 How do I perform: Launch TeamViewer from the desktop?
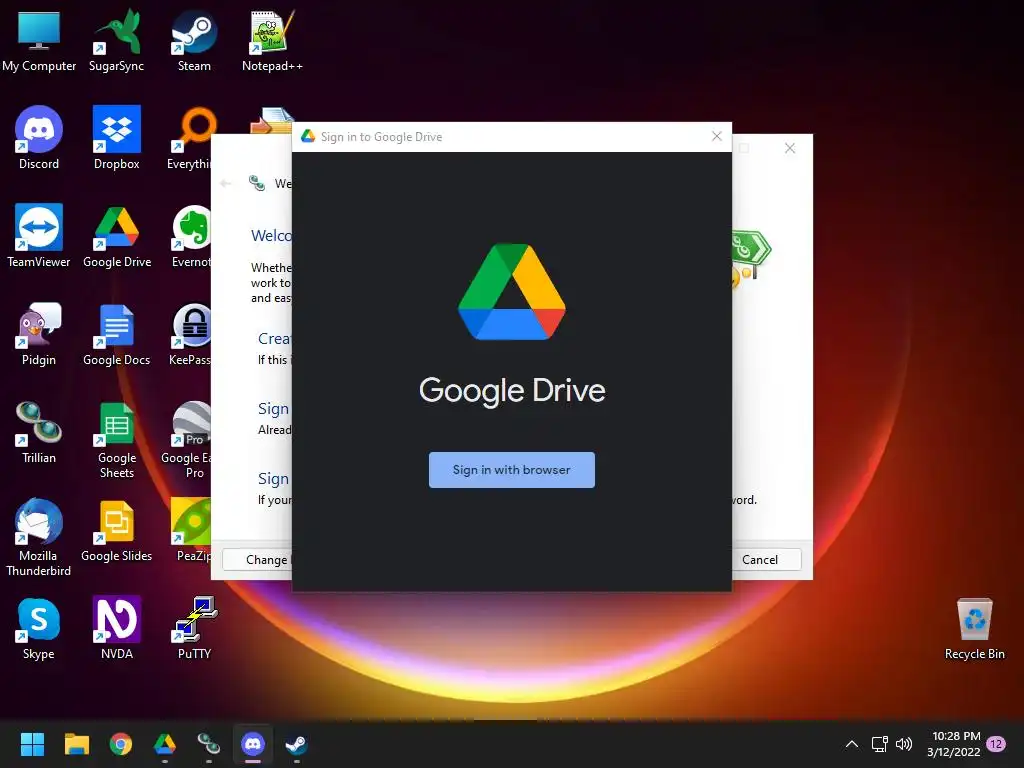(x=39, y=236)
